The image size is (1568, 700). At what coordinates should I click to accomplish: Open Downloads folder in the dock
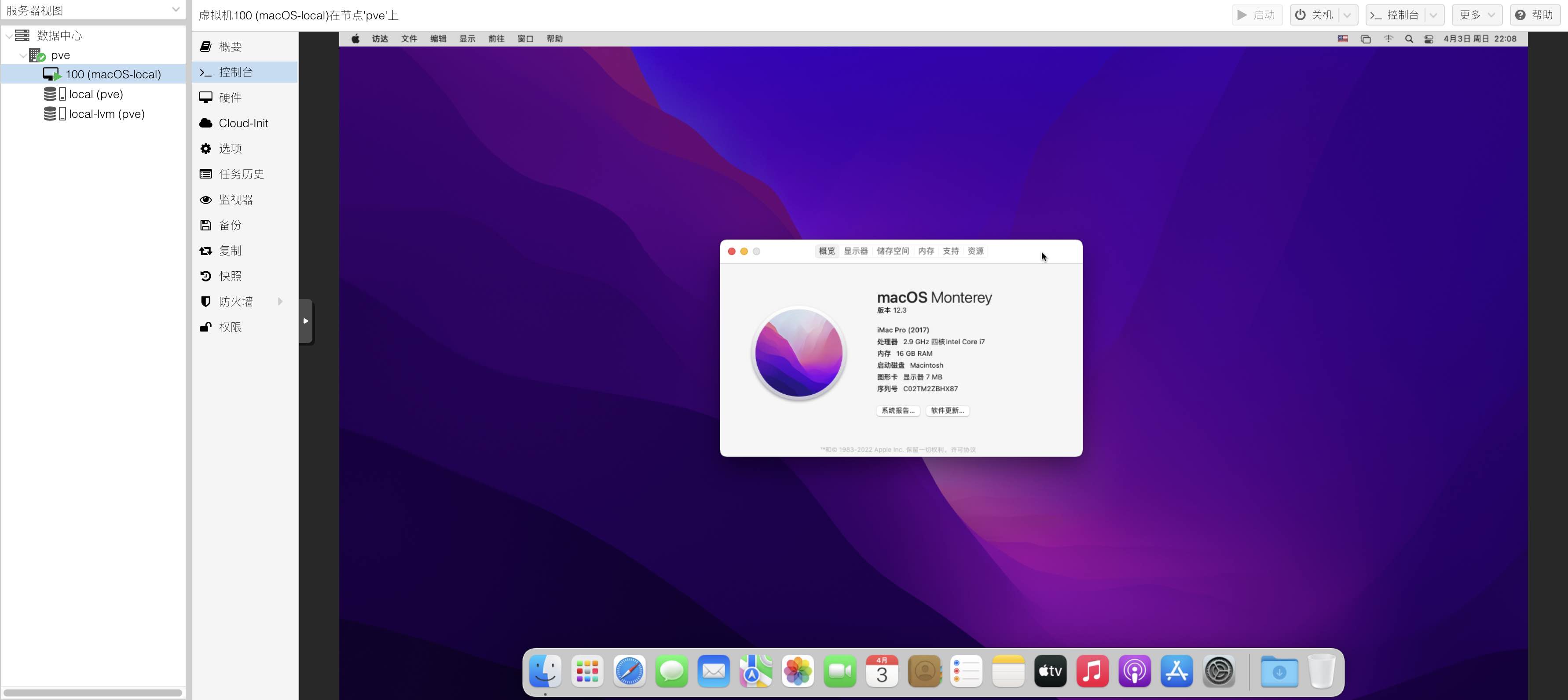point(1279,671)
